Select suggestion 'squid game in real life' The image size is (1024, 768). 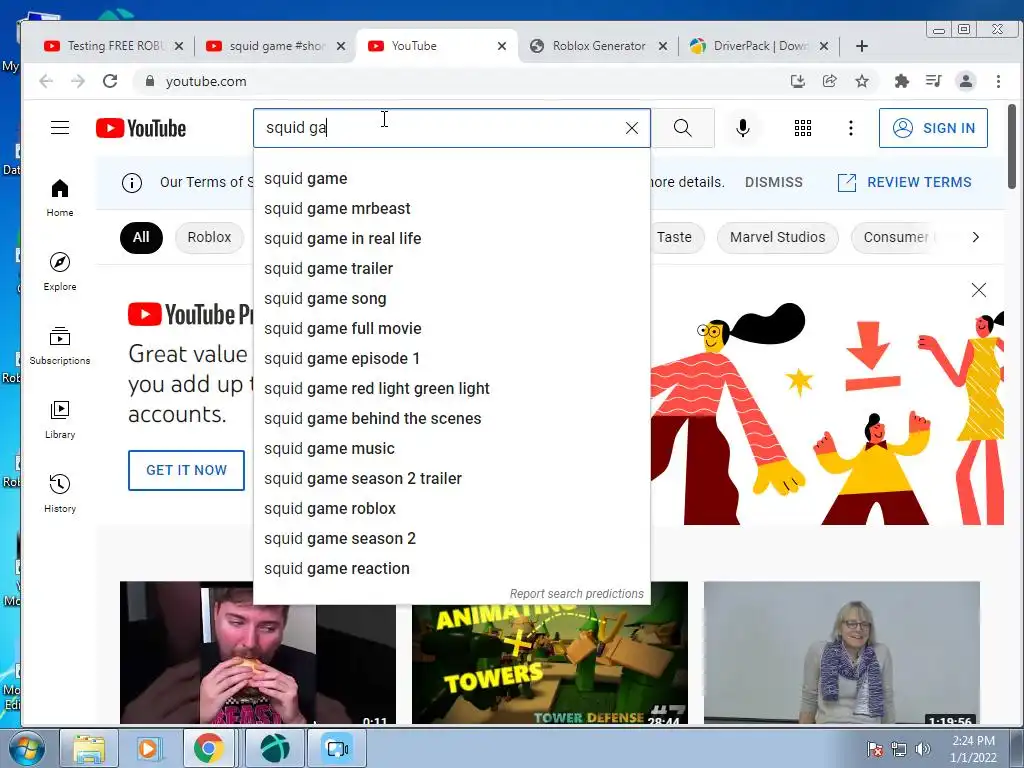click(452, 238)
